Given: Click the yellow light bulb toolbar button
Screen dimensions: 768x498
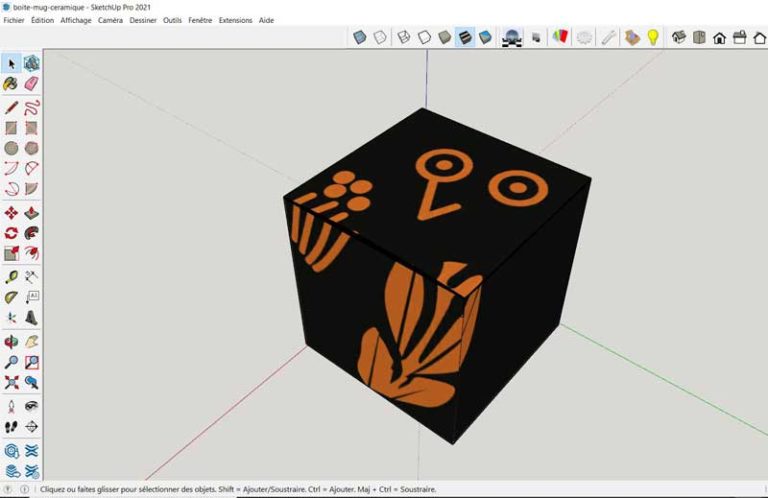Looking at the screenshot, I should pos(653,38).
